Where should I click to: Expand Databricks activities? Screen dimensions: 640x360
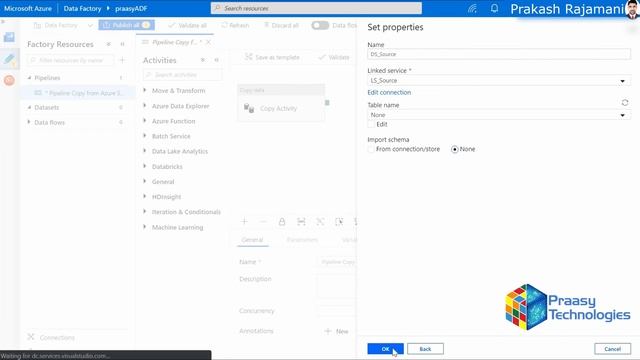click(x=144, y=166)
